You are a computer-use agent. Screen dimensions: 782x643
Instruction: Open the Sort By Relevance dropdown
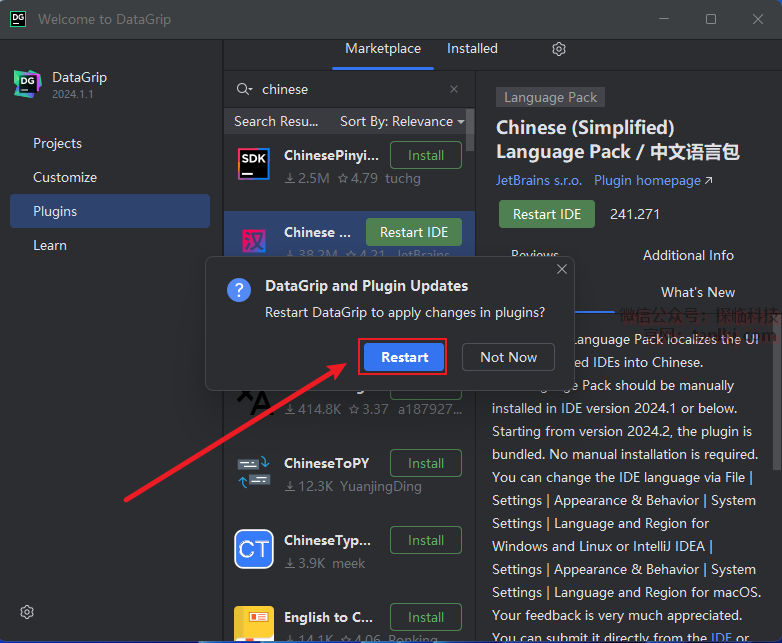[402, 121]
